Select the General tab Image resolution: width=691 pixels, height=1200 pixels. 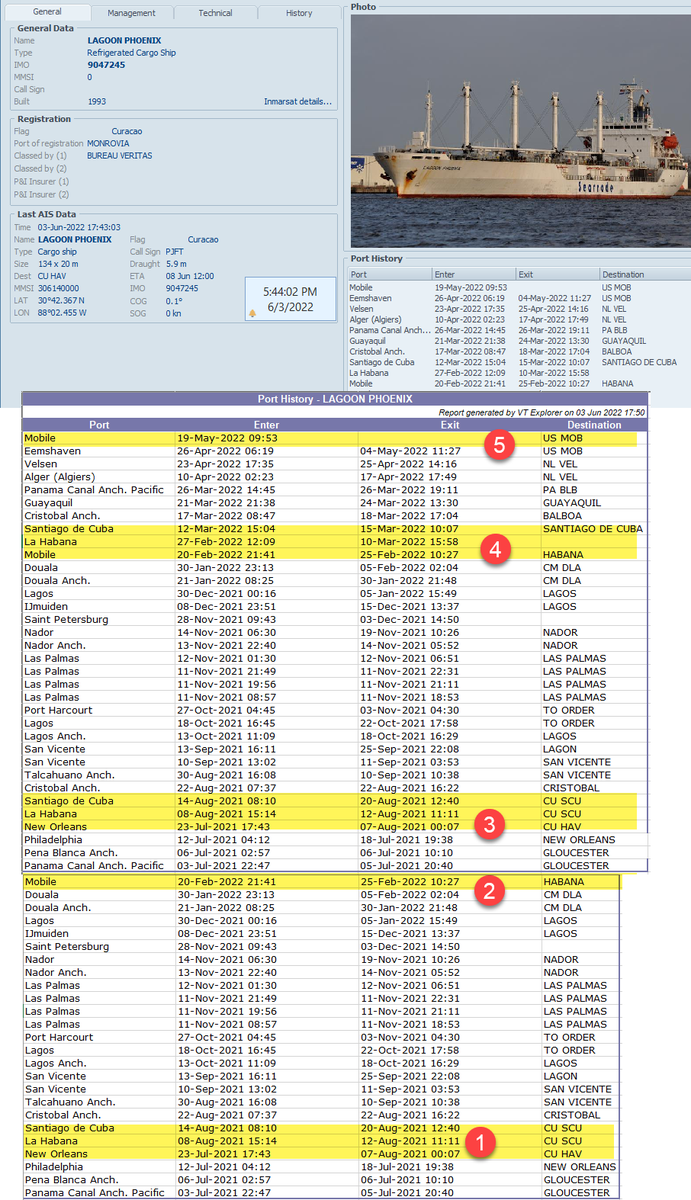point(47,12)
